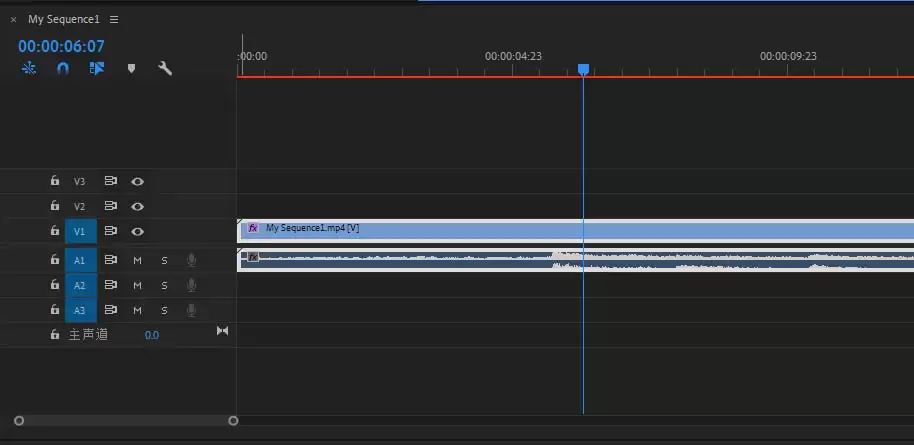This screenshot has height=445, width=914.
Task: Hide V2 track output with eye
Action: click(137, 206)
